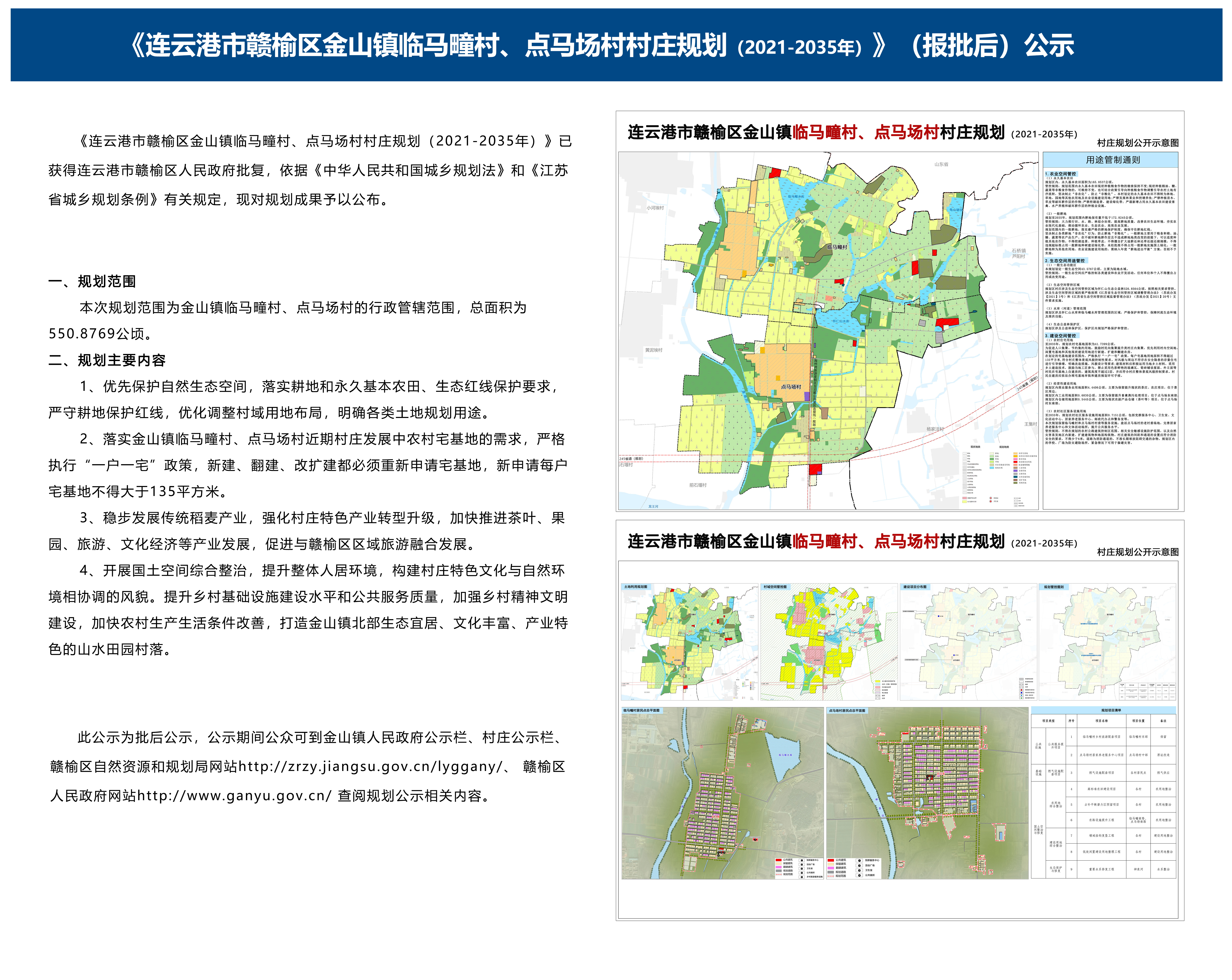Click the 山东省 label on the large main map
Image resolution: width=1232 pixels, height=980 pixels.
point(941,164)
